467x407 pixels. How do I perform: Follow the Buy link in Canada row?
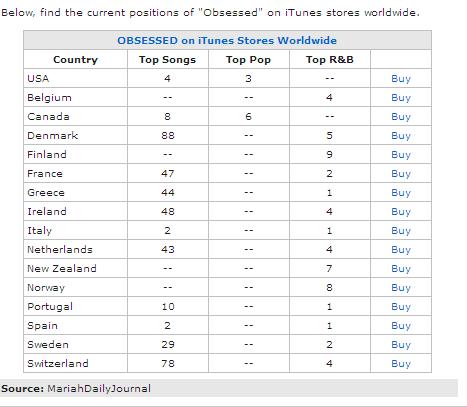[401, 117]
